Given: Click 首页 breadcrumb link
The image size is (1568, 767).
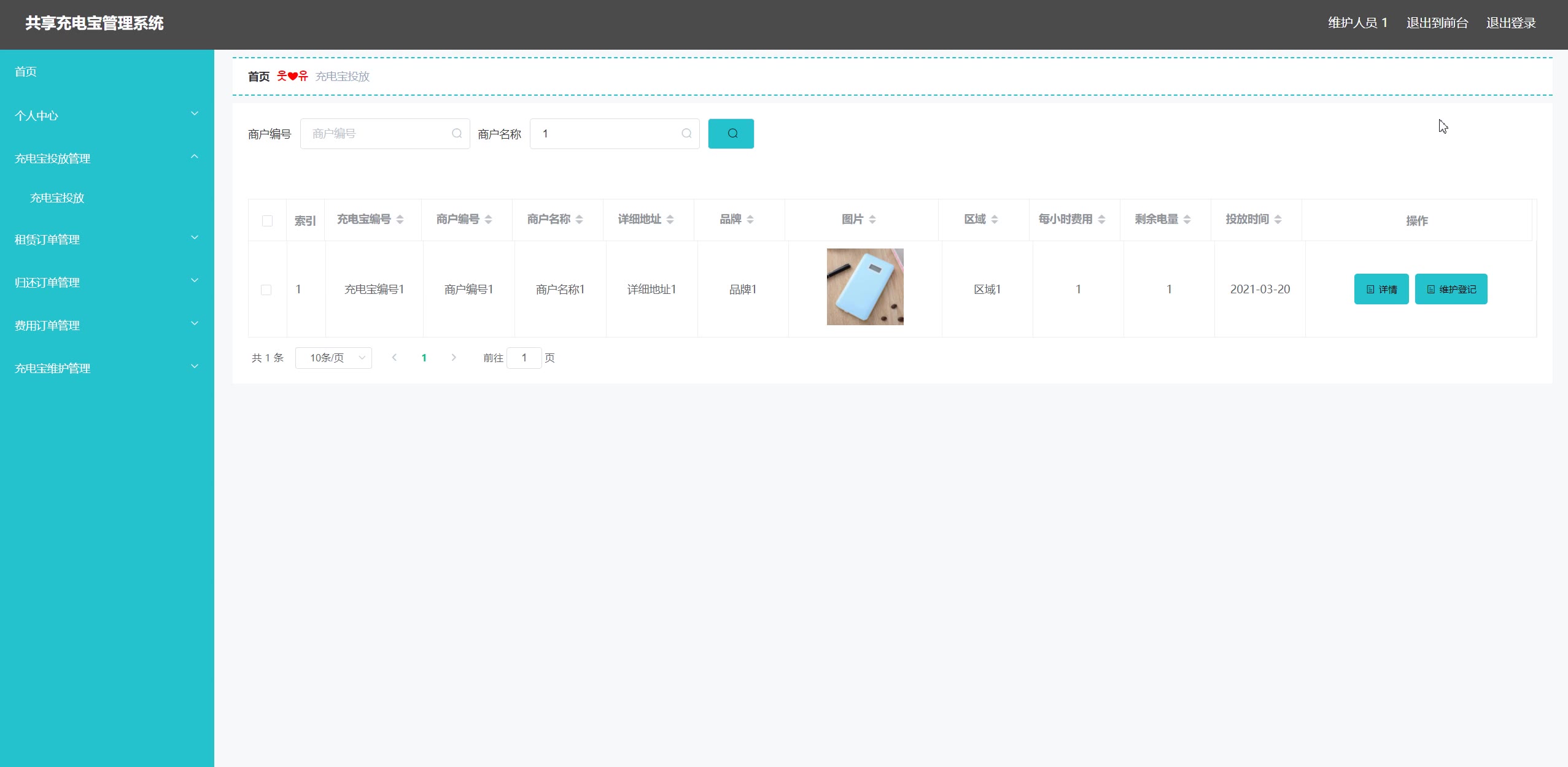Looking at the screenshot, I should (x=258, y=77).
